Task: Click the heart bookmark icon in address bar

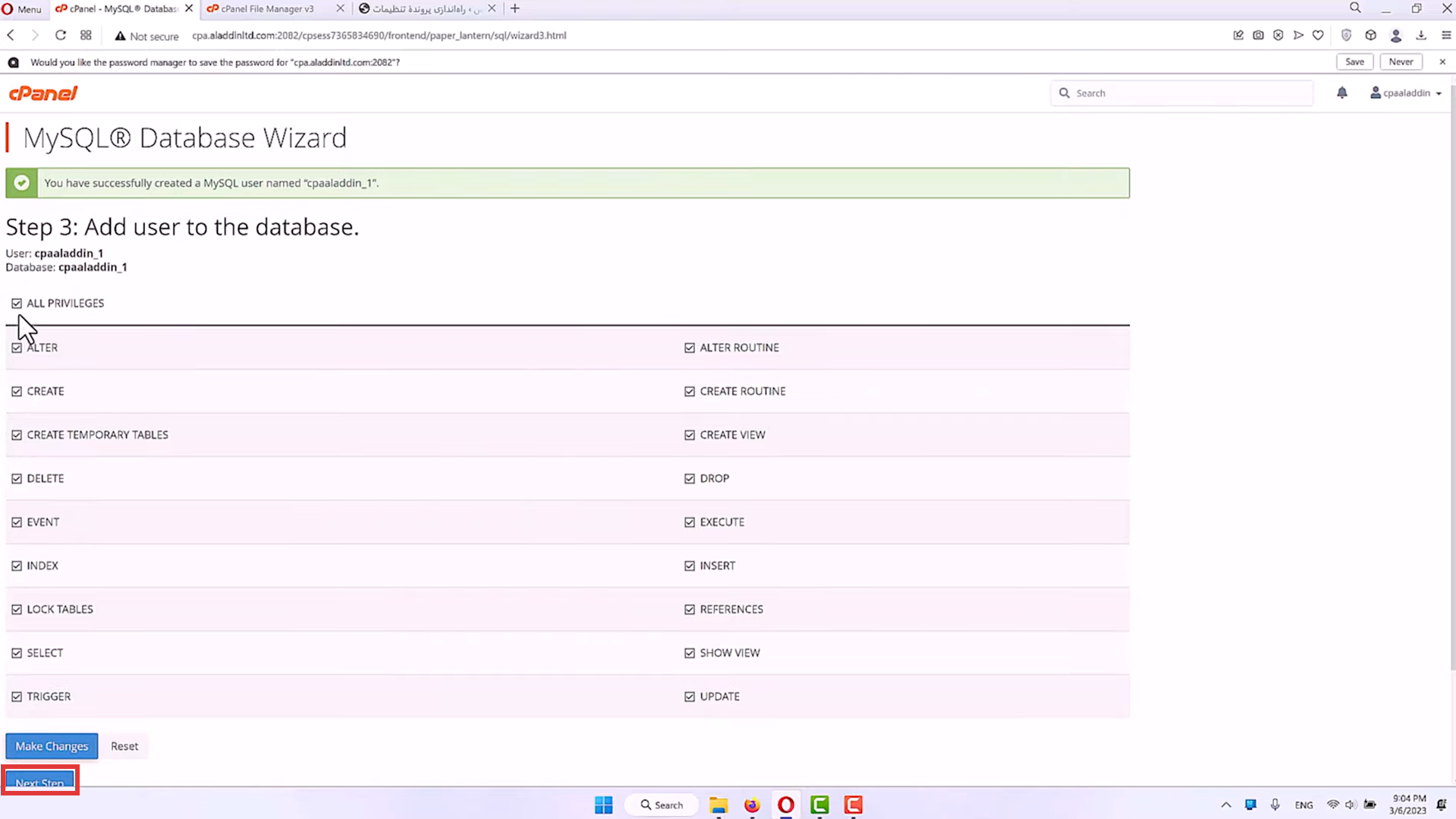Action: click(x=1318, y=36)
